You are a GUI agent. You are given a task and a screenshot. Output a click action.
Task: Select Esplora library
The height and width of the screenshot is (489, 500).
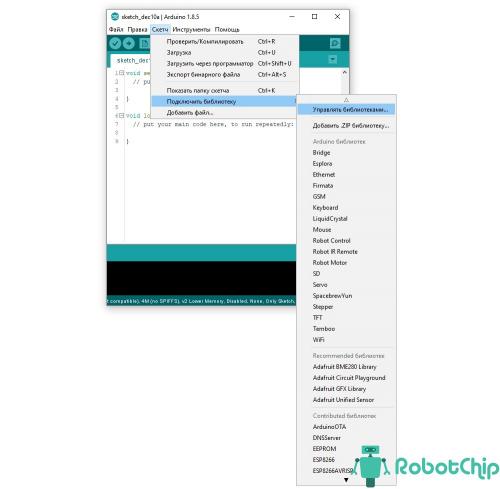click(x=346, y=164)
